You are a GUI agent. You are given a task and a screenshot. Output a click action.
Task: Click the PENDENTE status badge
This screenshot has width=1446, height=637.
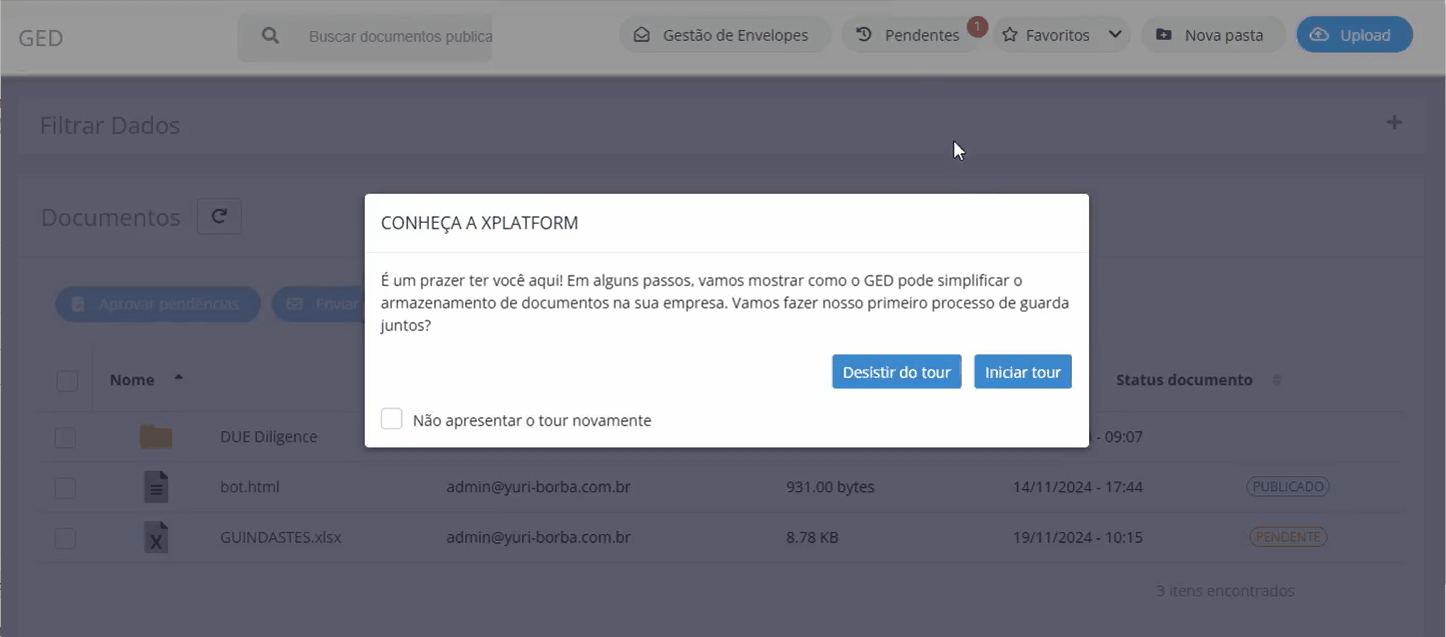[x=1288, y=537]
